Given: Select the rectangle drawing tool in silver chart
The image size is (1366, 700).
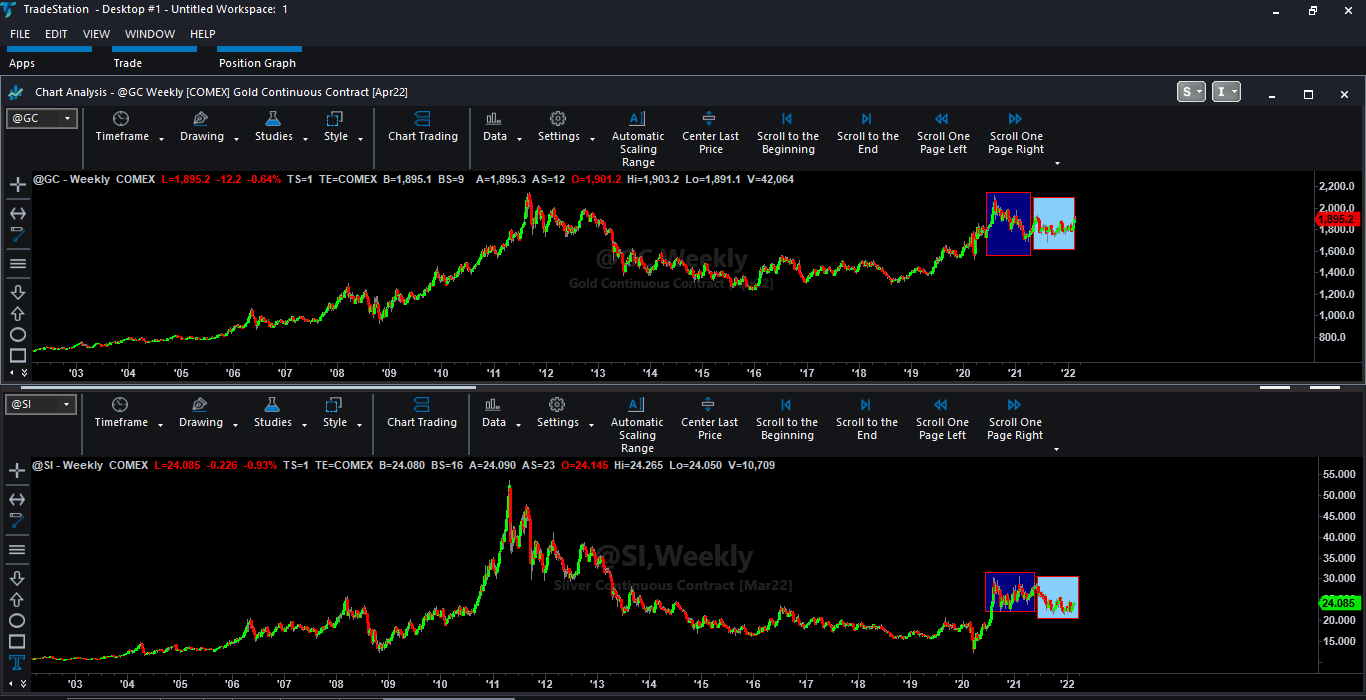Looking at the screenshot, I should click(x=17, y=642).
